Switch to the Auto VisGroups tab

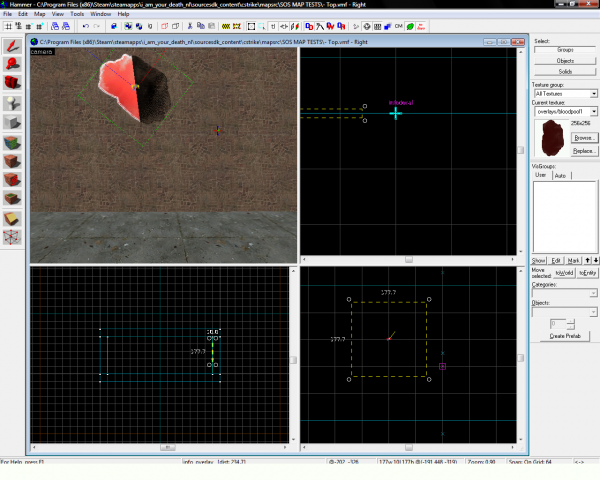560,175
